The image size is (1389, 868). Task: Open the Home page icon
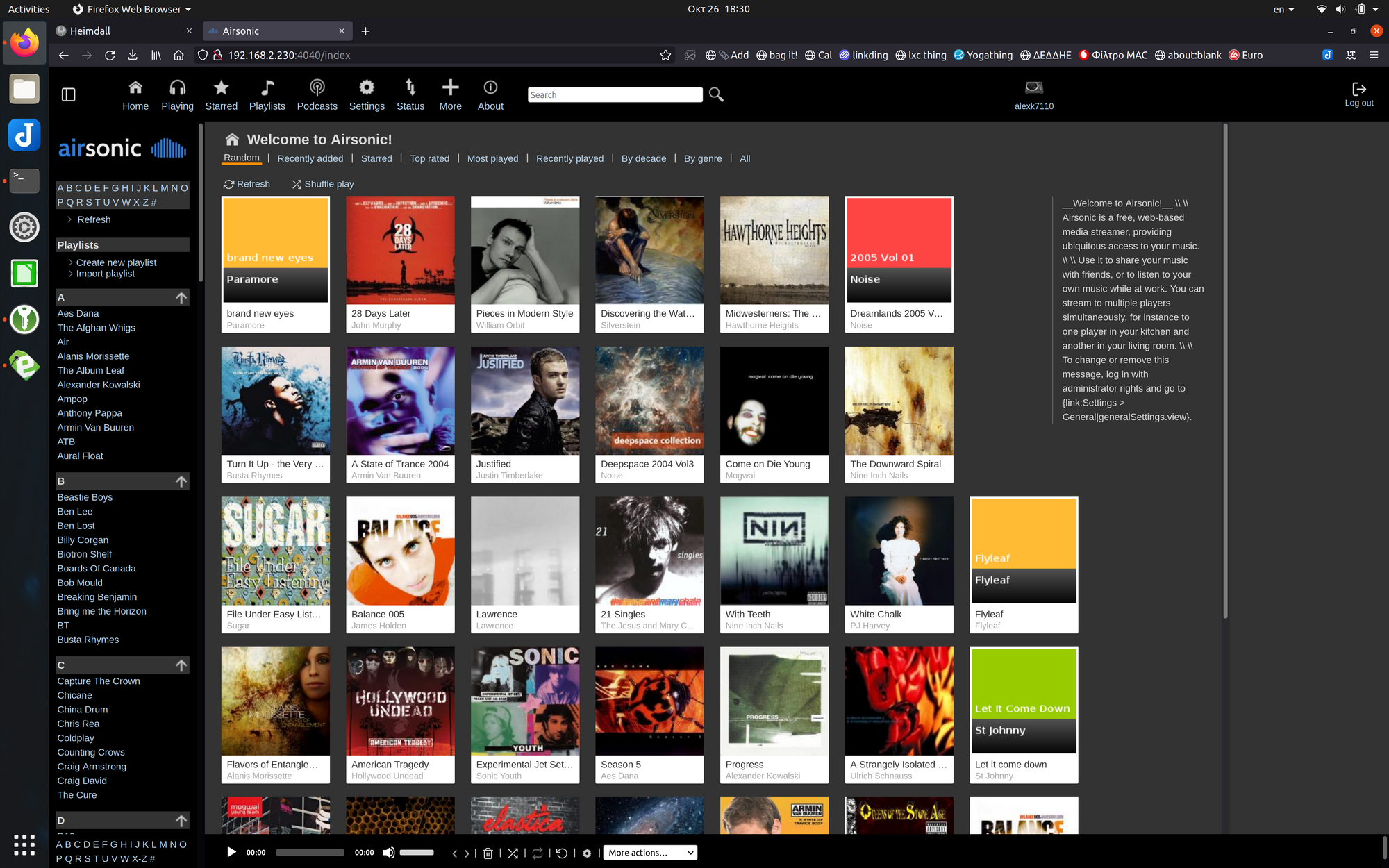(x=135, y=87)
